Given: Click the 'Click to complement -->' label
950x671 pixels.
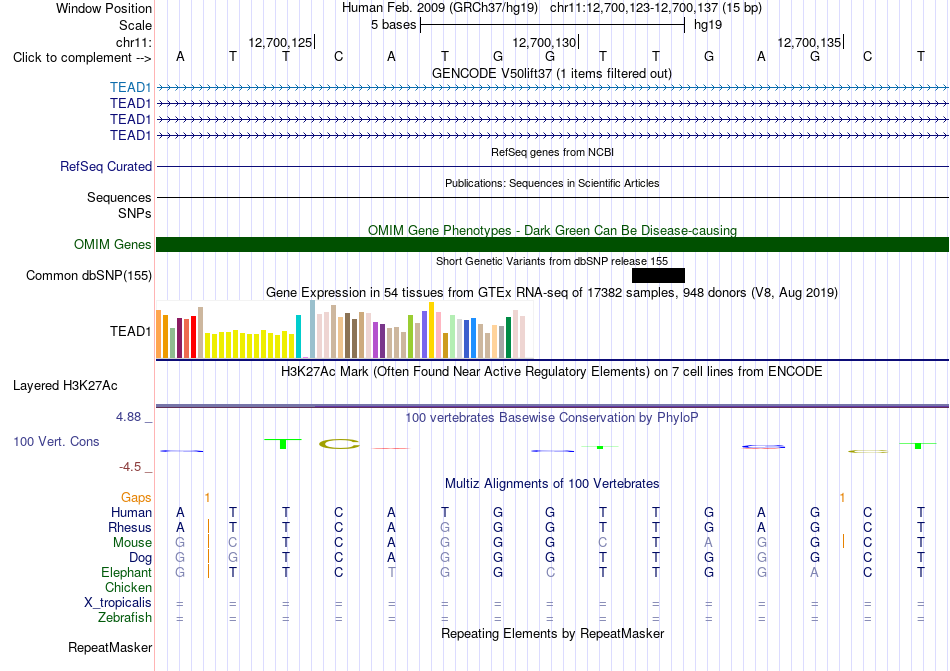Looking at the screenshot, I should [x=82, y=58].
